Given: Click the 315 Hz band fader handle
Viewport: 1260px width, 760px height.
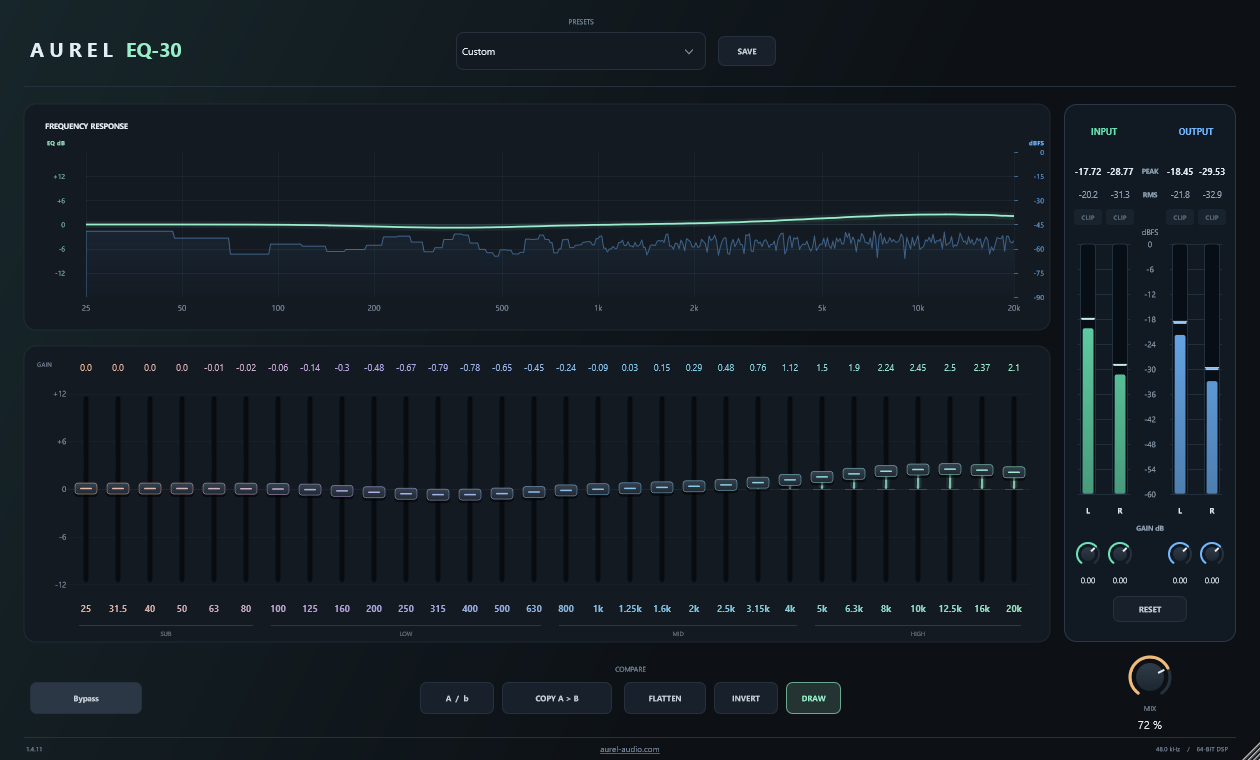Looking at the screenshot, I should [x=438, y=494].
